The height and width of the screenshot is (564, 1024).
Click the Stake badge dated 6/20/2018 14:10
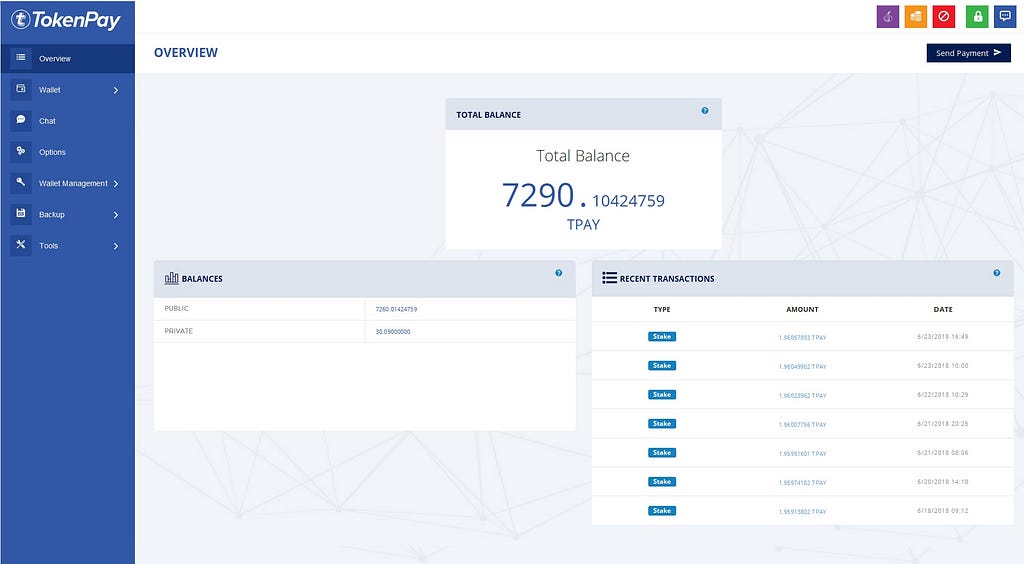[x=662, y=482]
